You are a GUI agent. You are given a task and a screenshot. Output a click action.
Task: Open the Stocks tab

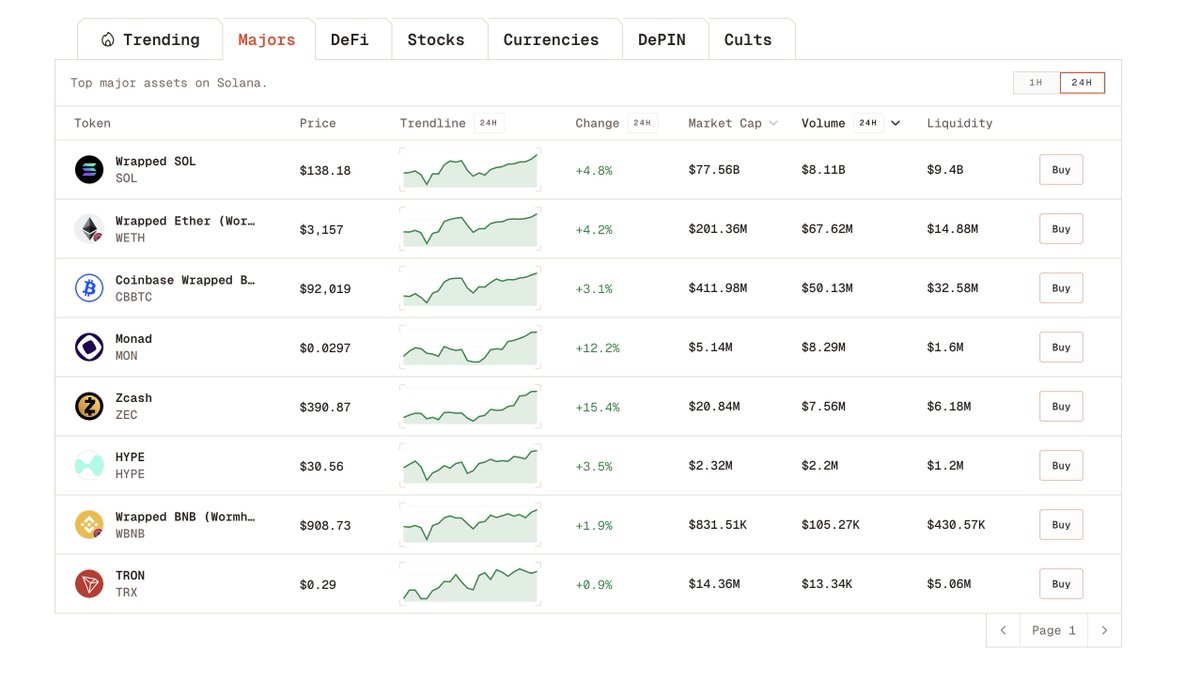coord(436,40)
